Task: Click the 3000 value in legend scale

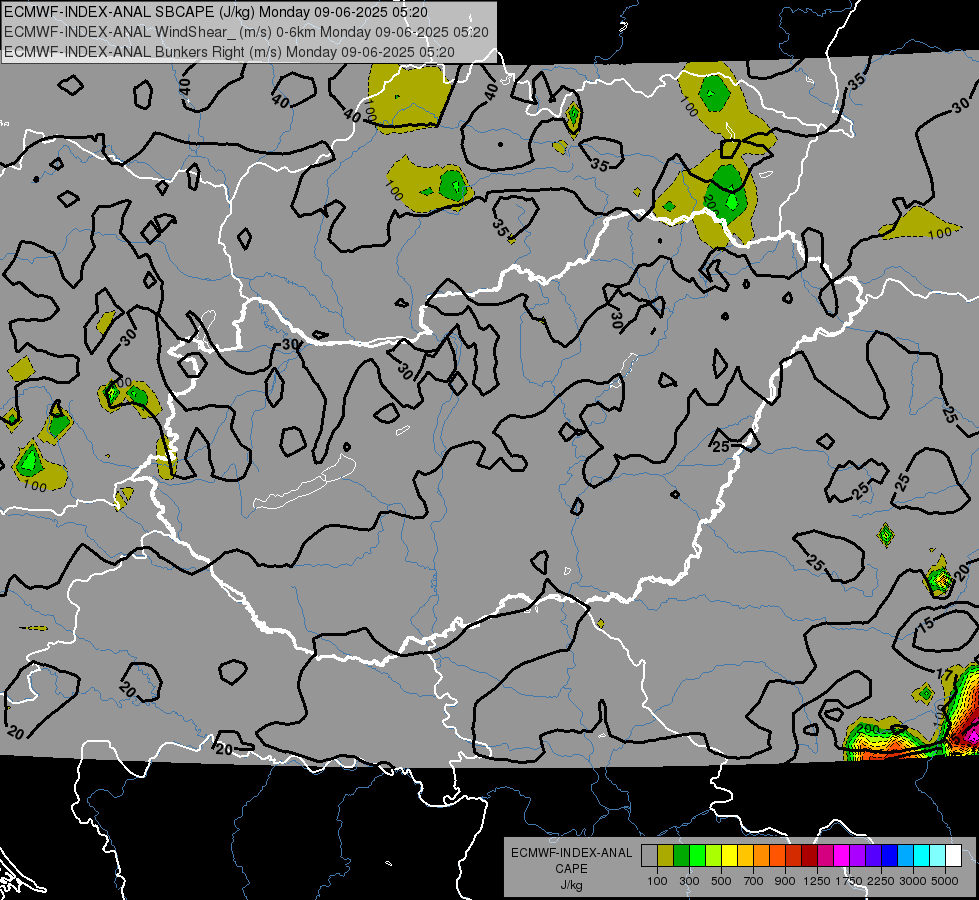Action: [913, 881]
